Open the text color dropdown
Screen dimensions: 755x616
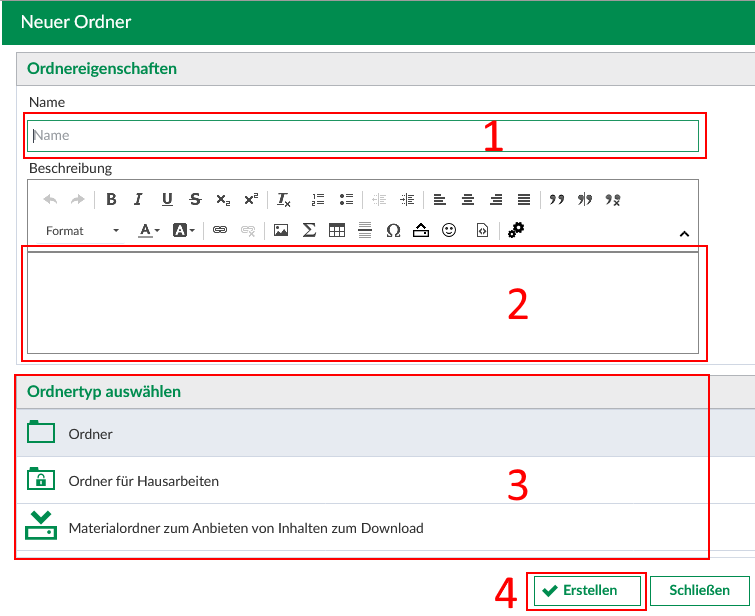149,230
